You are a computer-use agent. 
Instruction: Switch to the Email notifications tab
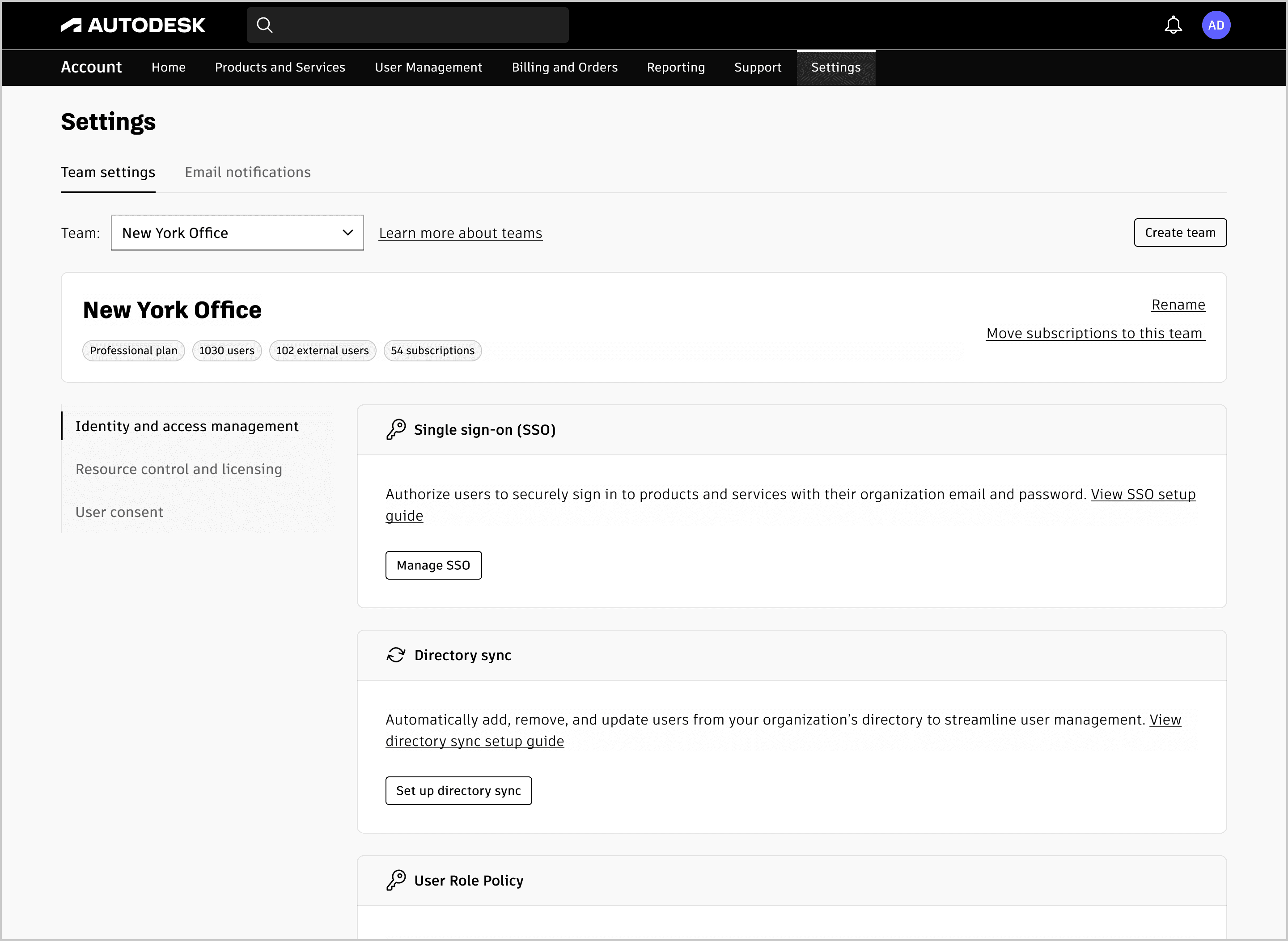(x=247, y=172)
